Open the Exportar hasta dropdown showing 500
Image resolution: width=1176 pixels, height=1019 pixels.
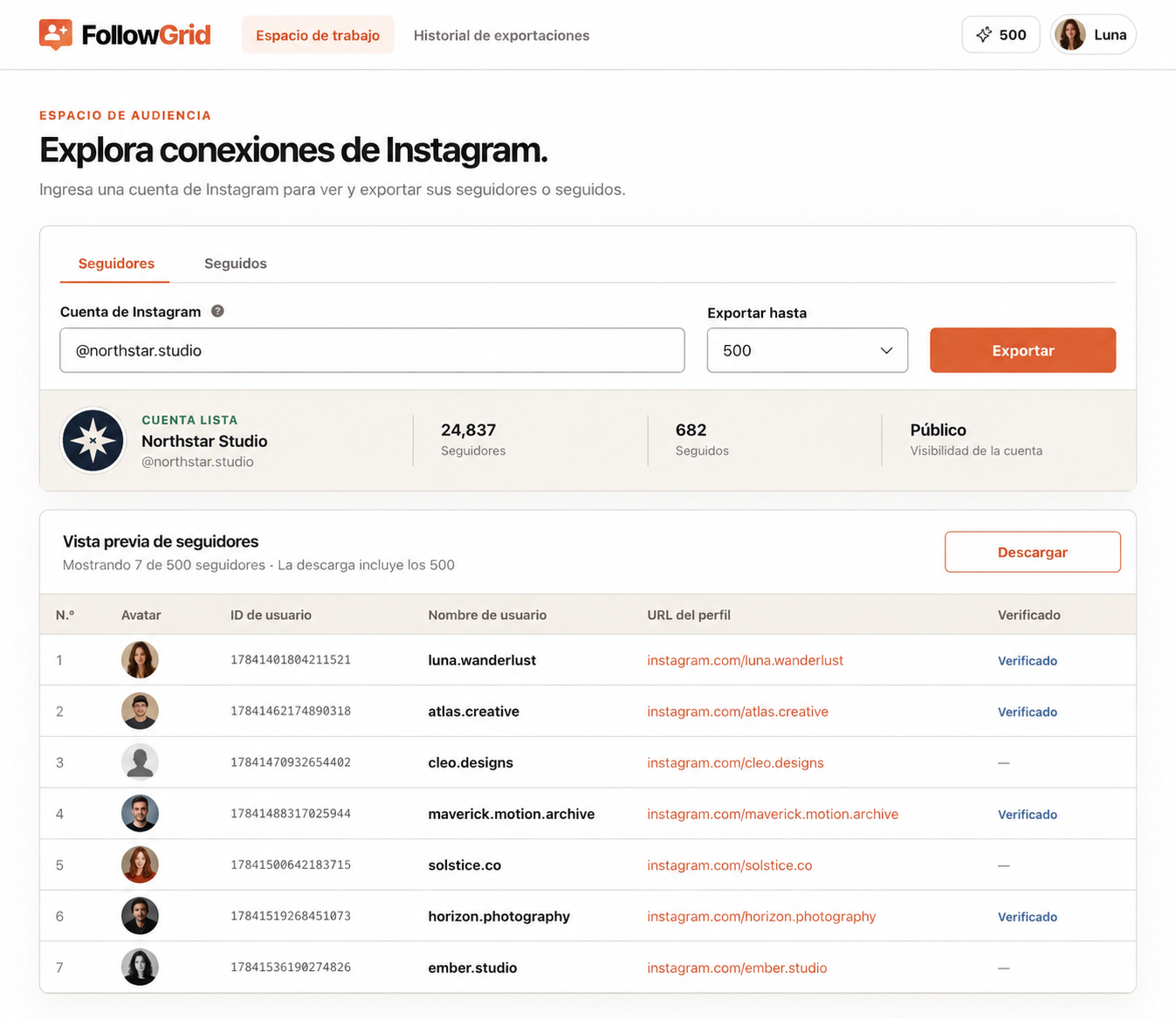click(x=808, y=350)
